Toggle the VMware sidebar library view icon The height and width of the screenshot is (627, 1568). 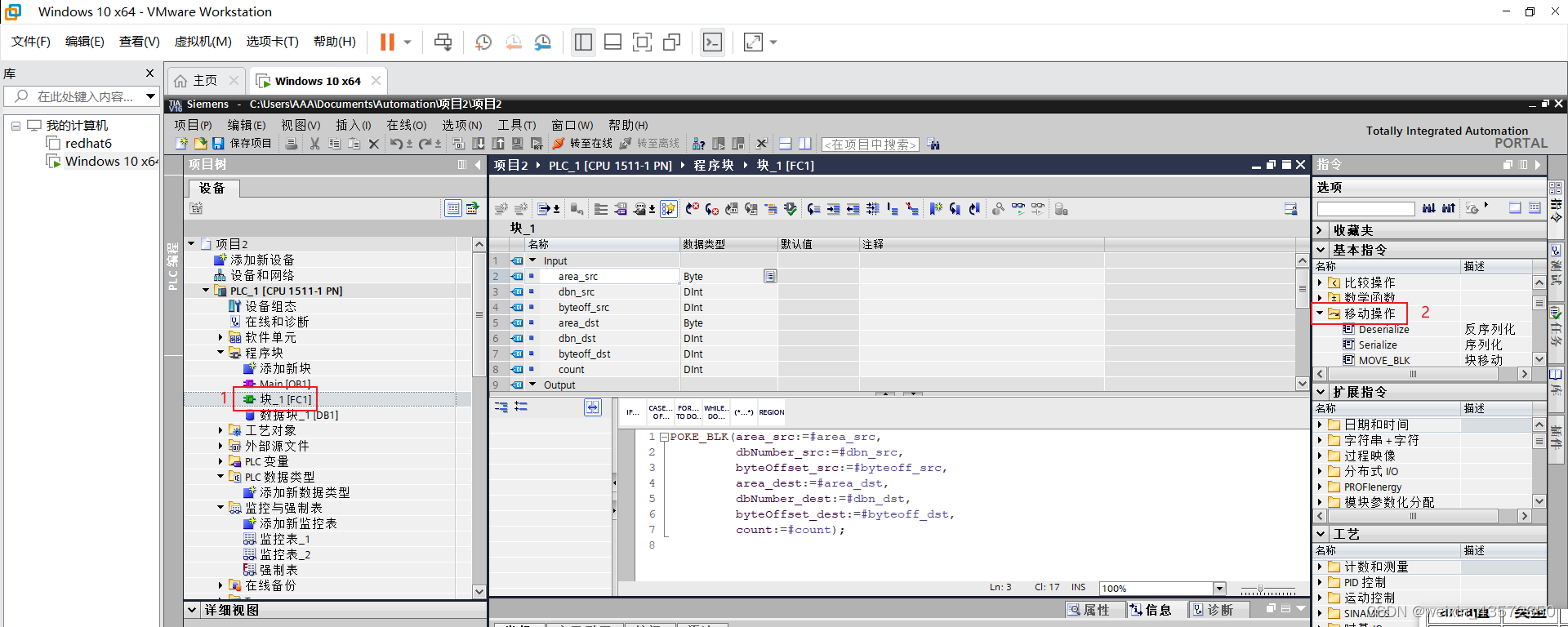coord(583,42)
